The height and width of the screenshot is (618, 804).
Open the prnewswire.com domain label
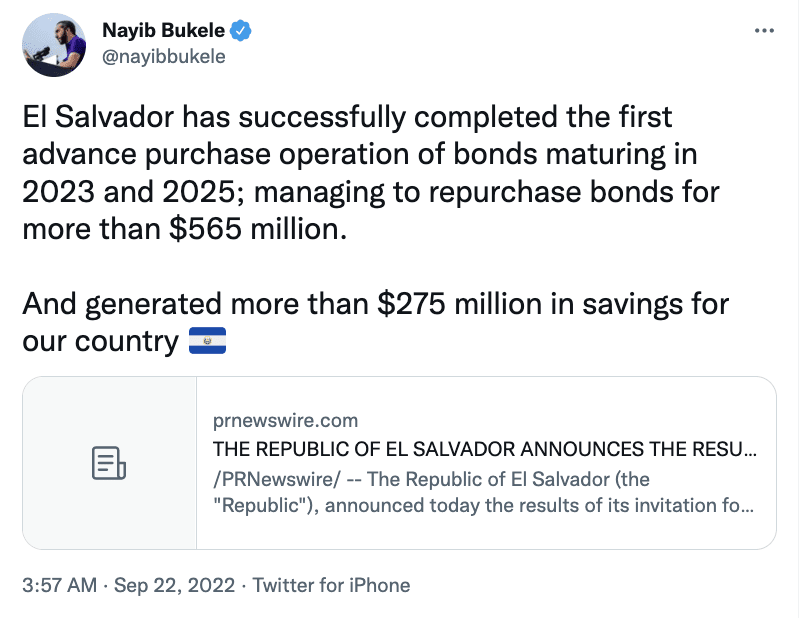coord(285,421)
